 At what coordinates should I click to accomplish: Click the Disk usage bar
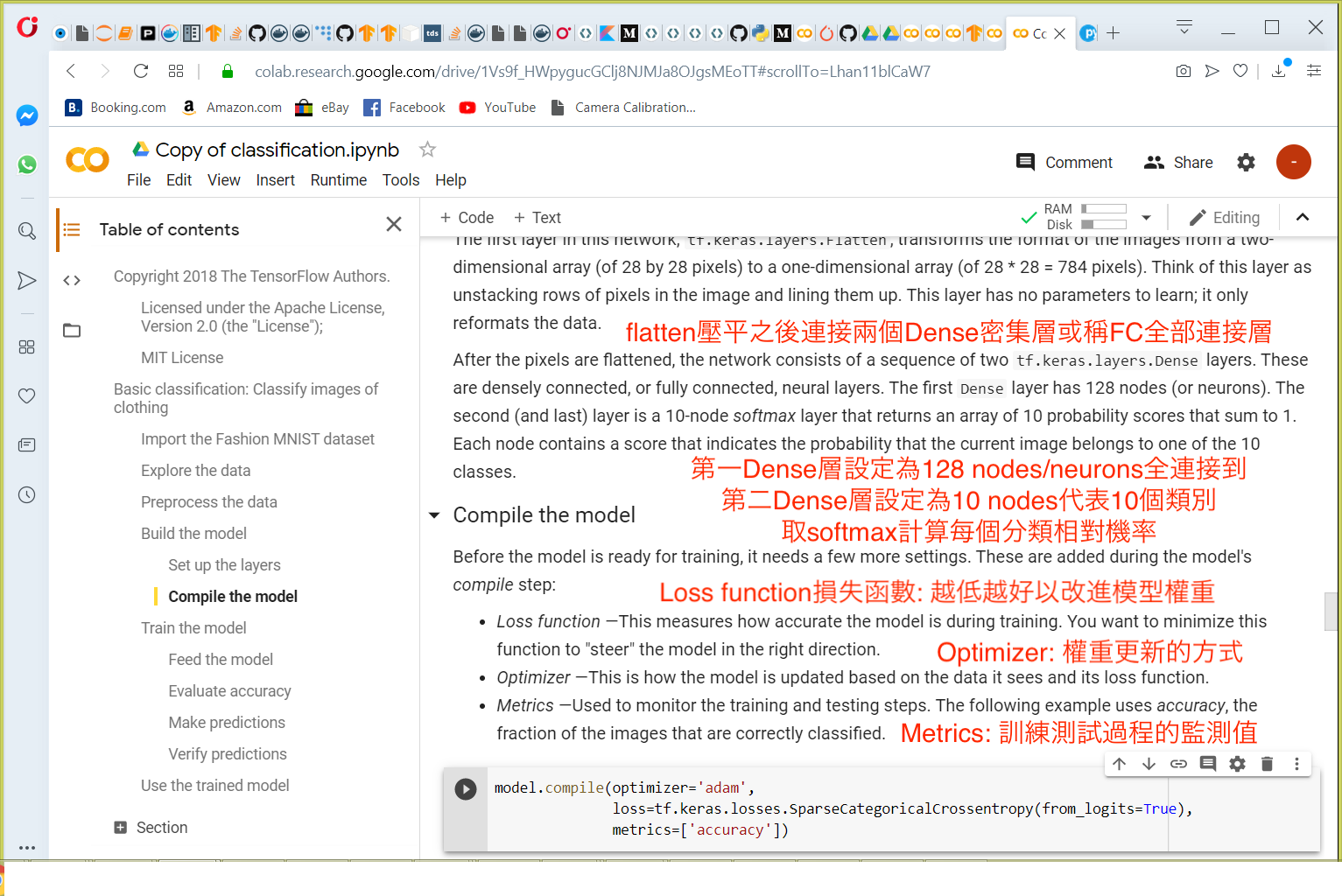[1104, 224]
